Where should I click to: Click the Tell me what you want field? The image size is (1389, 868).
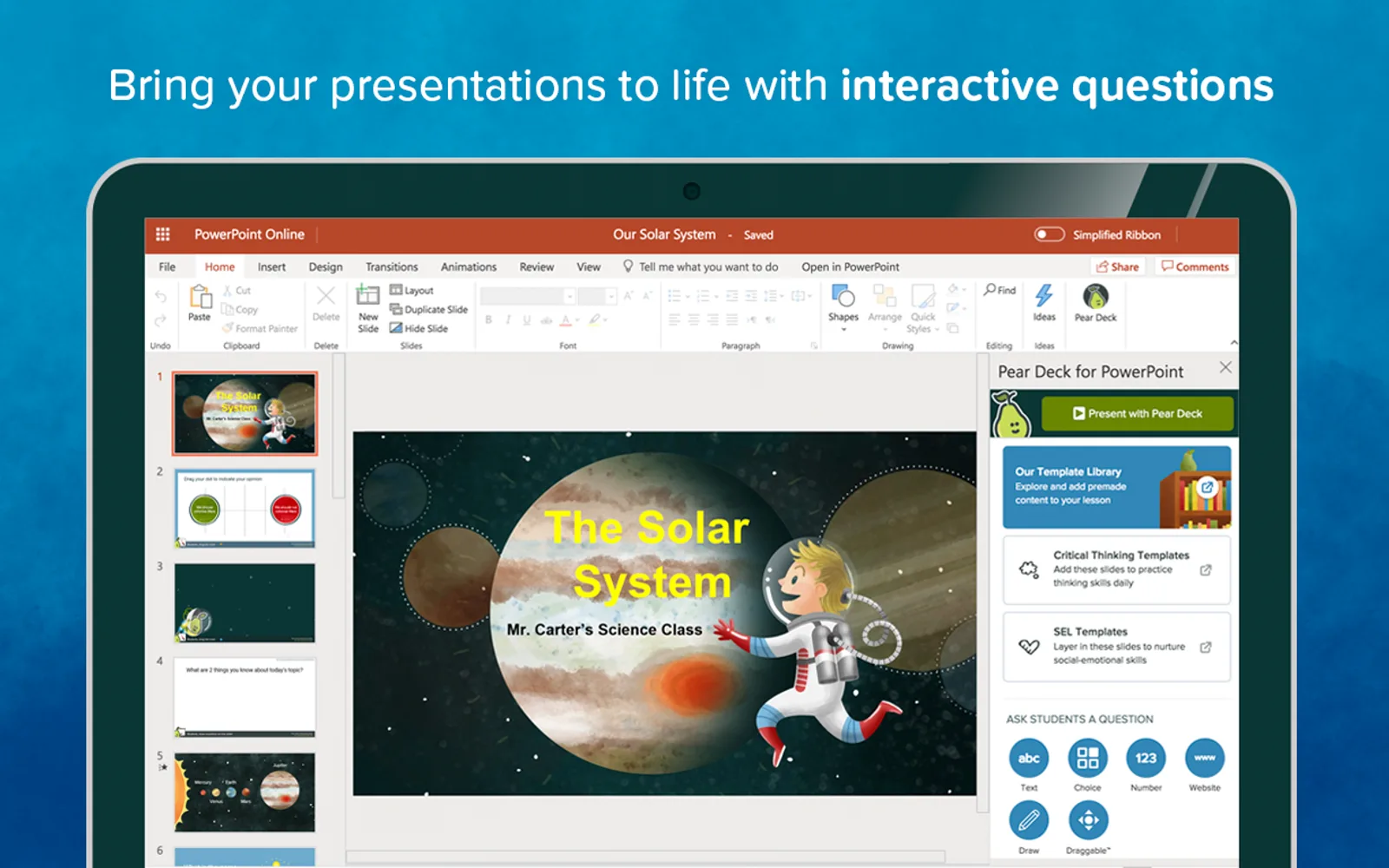click(x=701, y=266)
